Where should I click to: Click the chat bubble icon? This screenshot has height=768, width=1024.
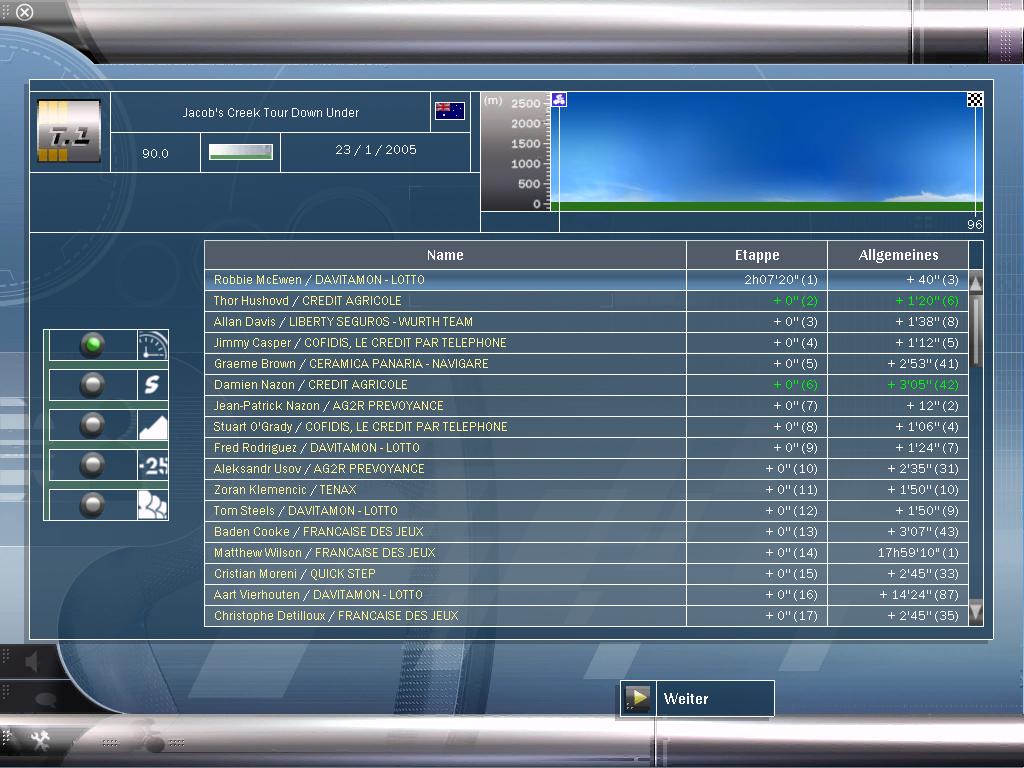[45, 700]
